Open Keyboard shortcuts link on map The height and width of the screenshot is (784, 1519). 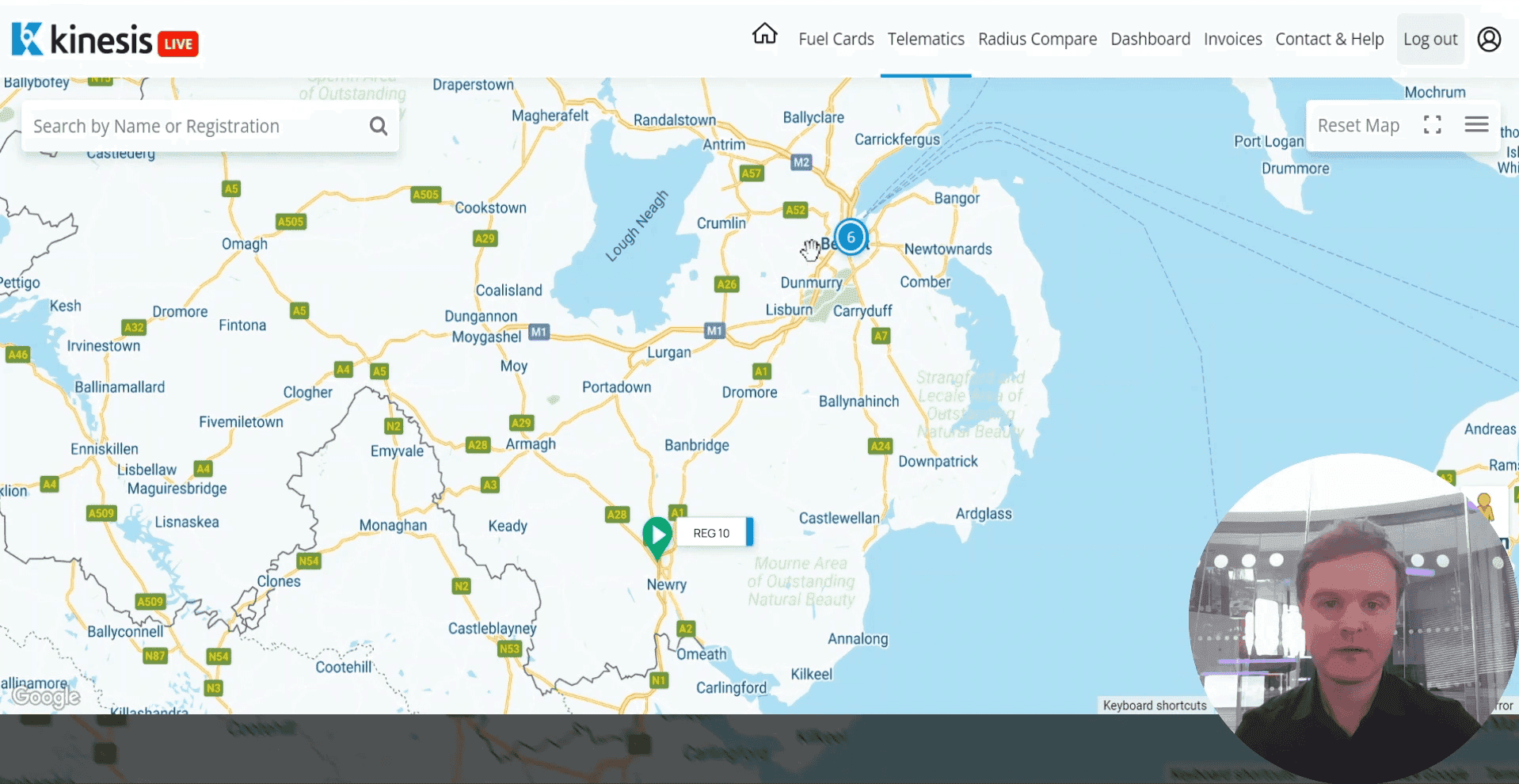click(1154, 706)
